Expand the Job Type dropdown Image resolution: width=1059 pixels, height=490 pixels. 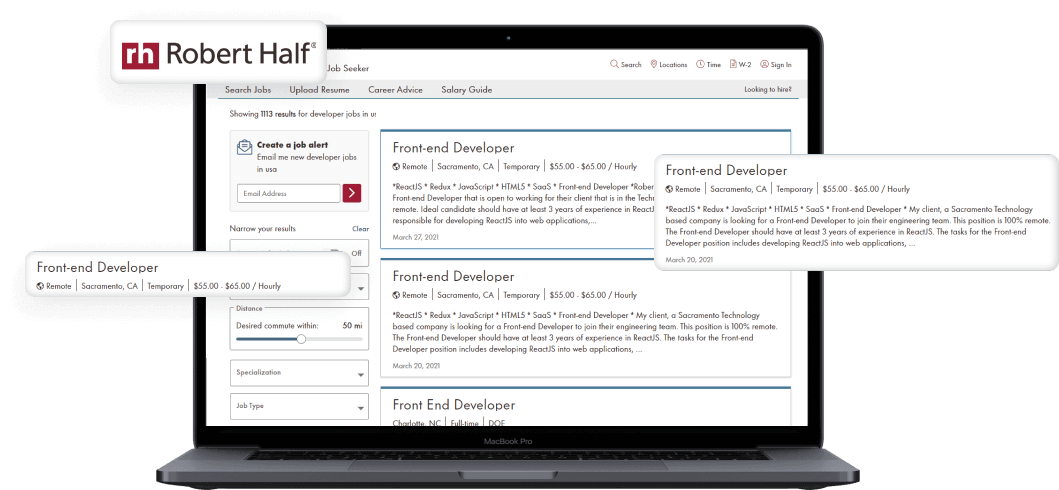(x=299, y=407)
